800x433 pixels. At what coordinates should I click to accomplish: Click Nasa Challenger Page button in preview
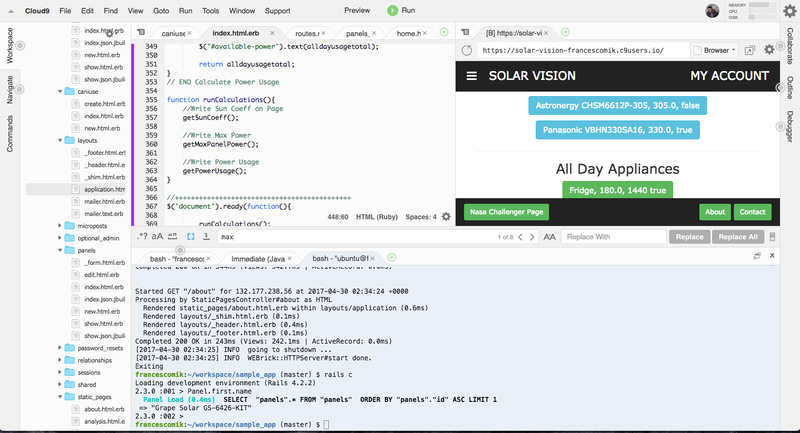pyautogui.click(x=509, y=212)
